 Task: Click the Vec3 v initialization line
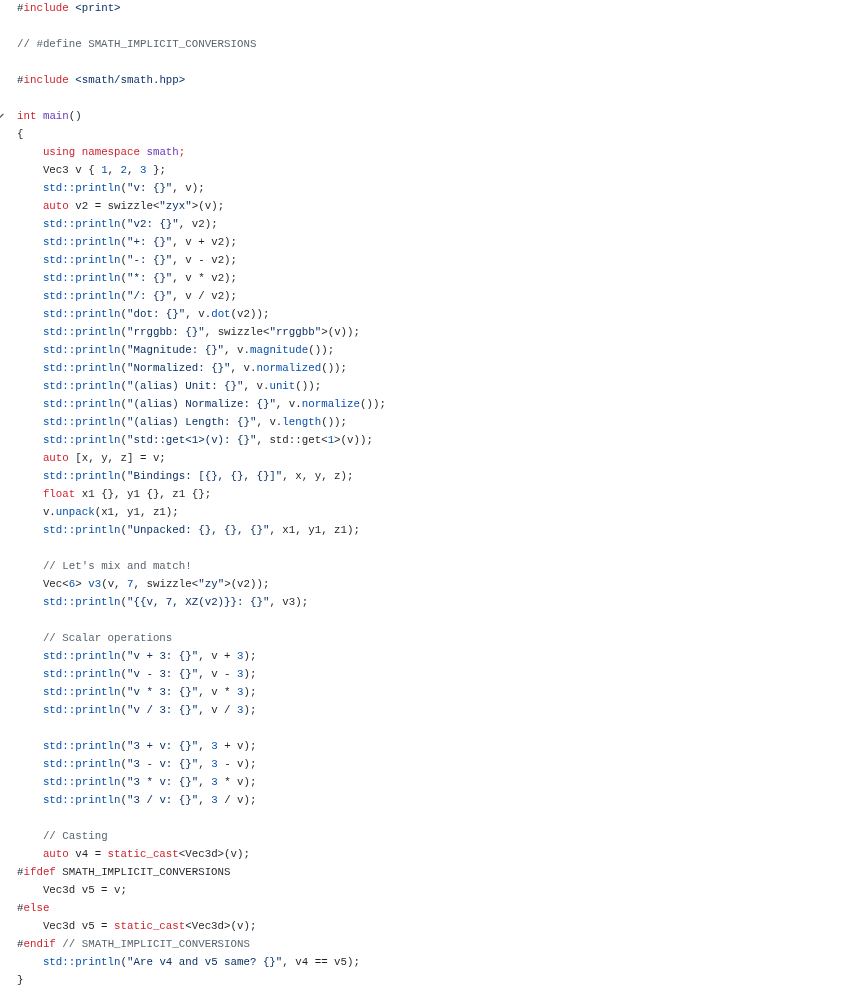pyautogui.click(x=104, y=170)
